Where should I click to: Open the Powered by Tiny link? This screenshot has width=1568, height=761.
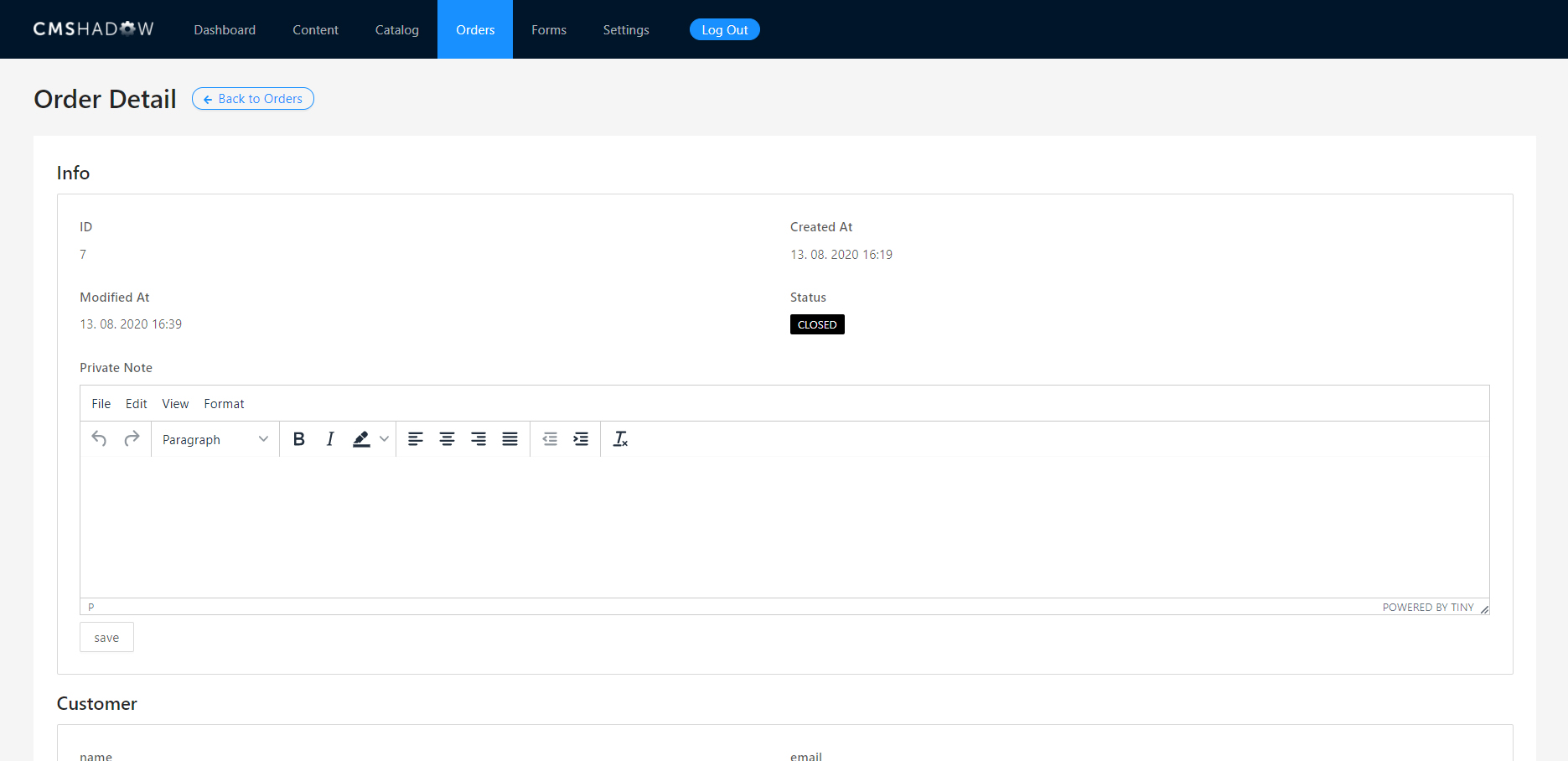click(1428, 608)
